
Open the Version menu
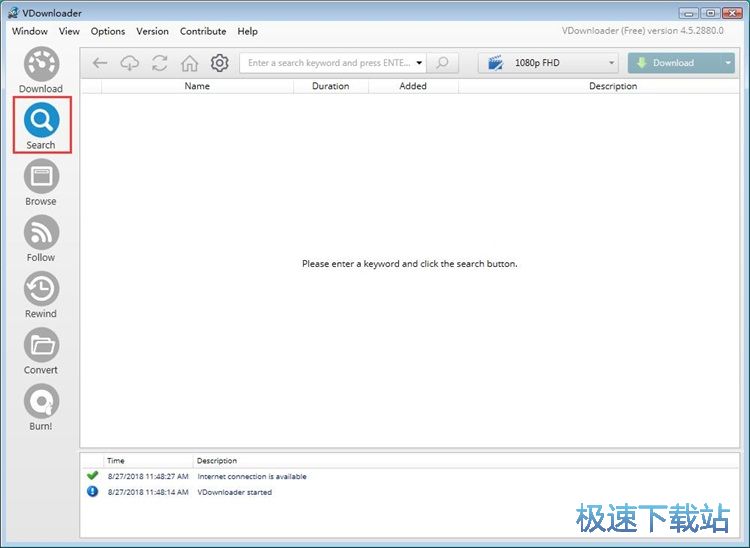click(x=152, y=31)
